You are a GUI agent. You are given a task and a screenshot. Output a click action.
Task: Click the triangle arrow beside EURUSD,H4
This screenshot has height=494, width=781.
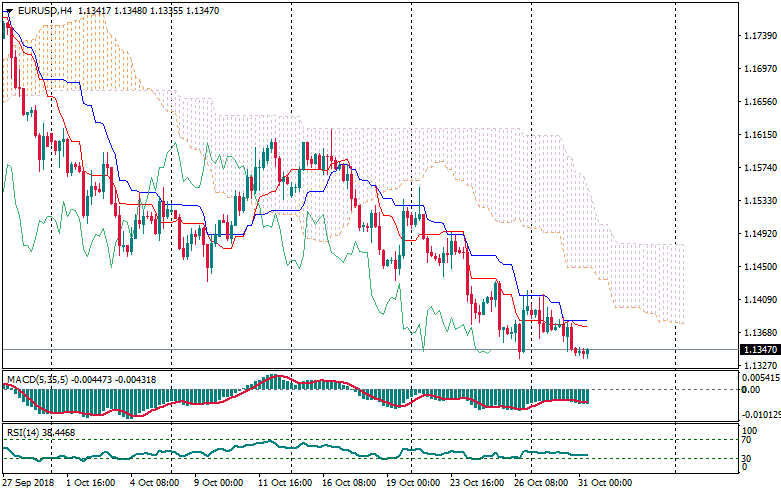click(9, 10)
